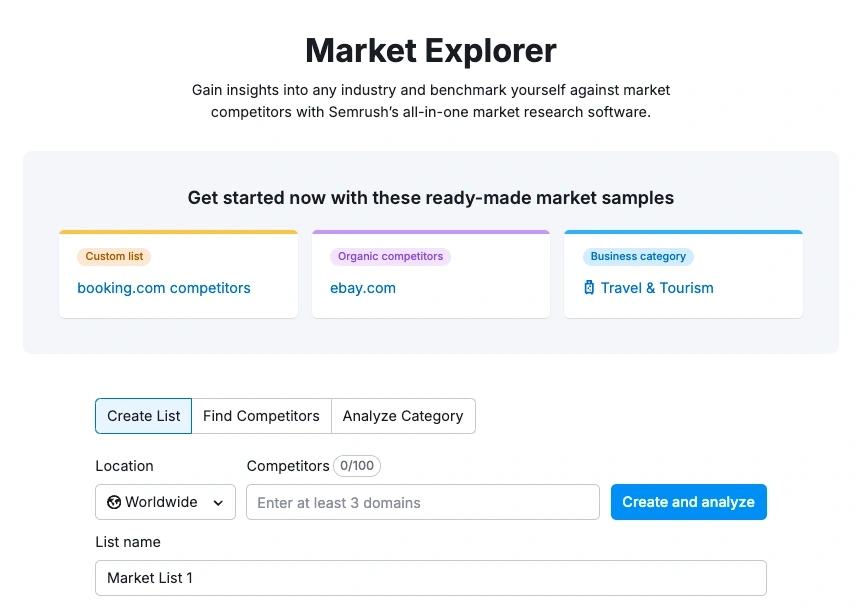Focus the competitors domains input field
Viewport: 861px width, 611px height.
(x=423, y=502)
